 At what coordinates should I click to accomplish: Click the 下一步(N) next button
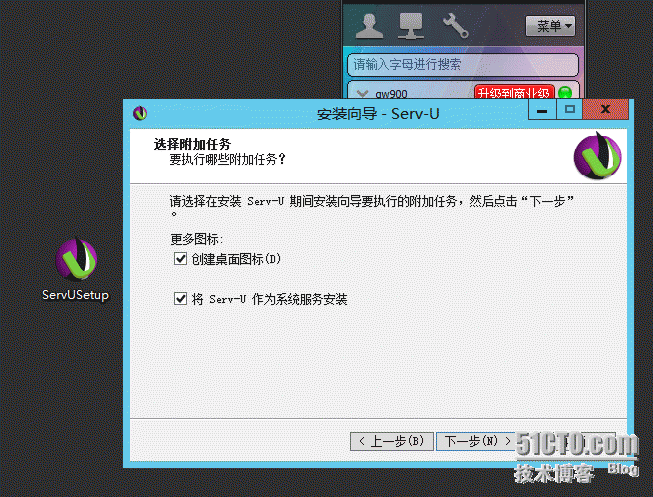coord(477,441)
